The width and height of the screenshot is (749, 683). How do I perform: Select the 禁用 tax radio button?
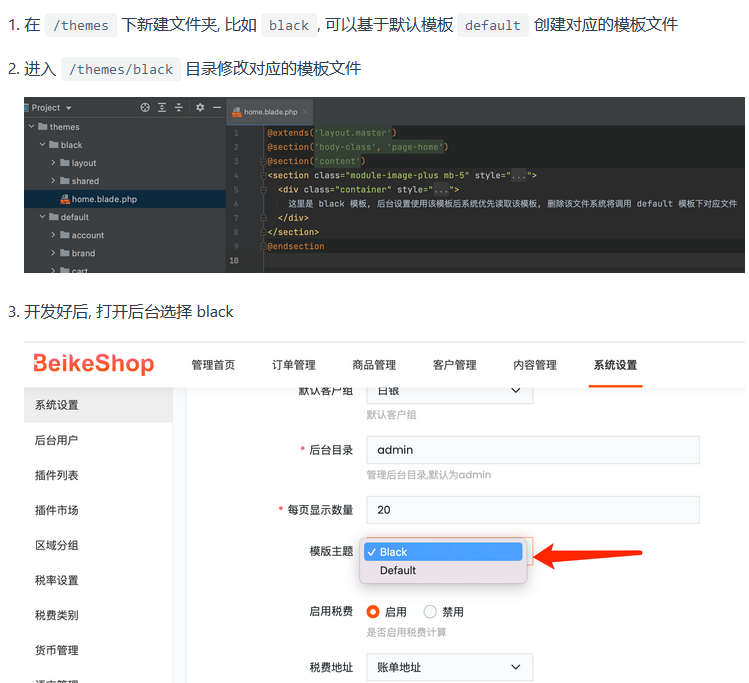[x=430, y=612]
